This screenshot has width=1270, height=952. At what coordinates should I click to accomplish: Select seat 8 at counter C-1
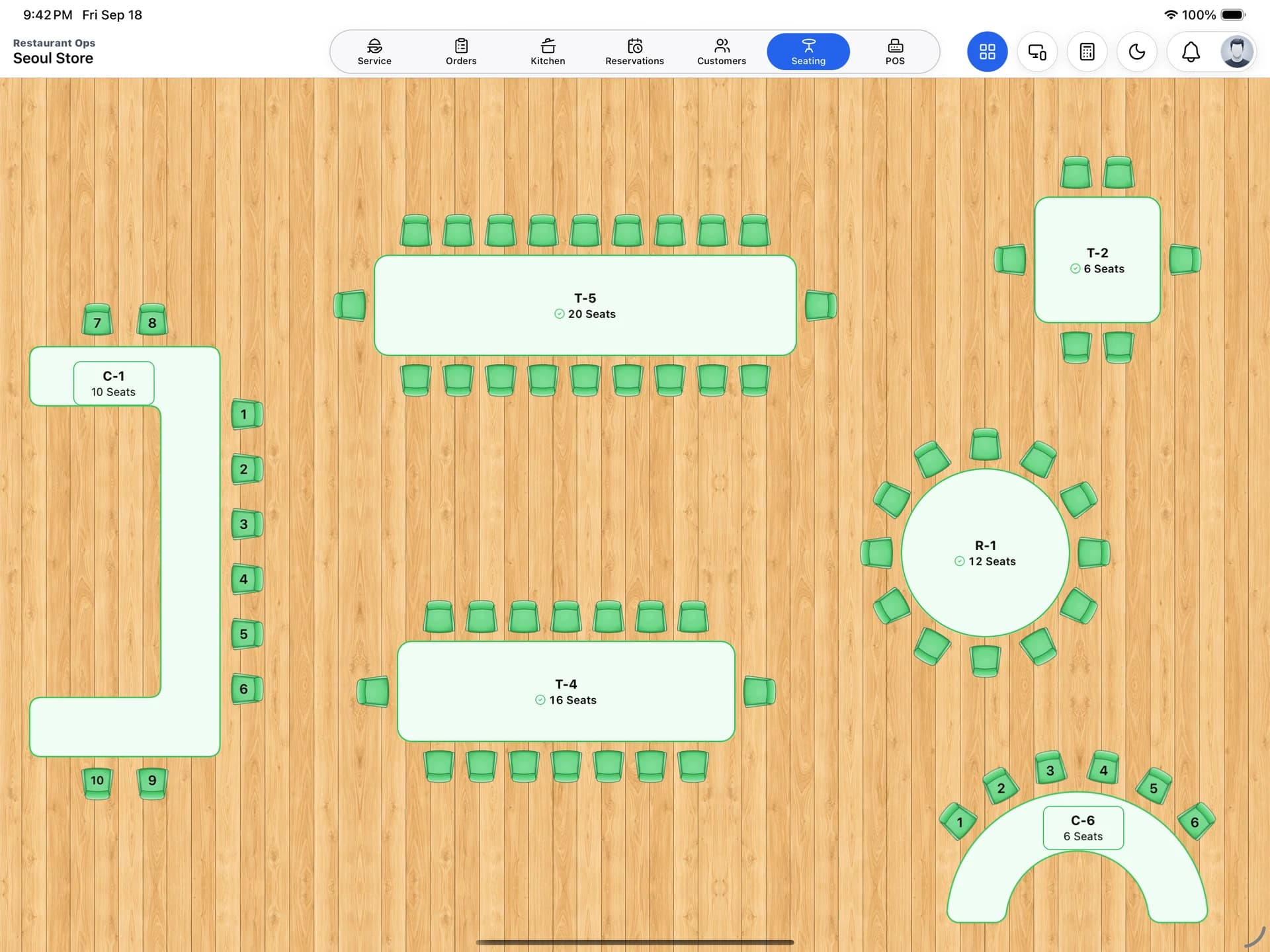152,320
